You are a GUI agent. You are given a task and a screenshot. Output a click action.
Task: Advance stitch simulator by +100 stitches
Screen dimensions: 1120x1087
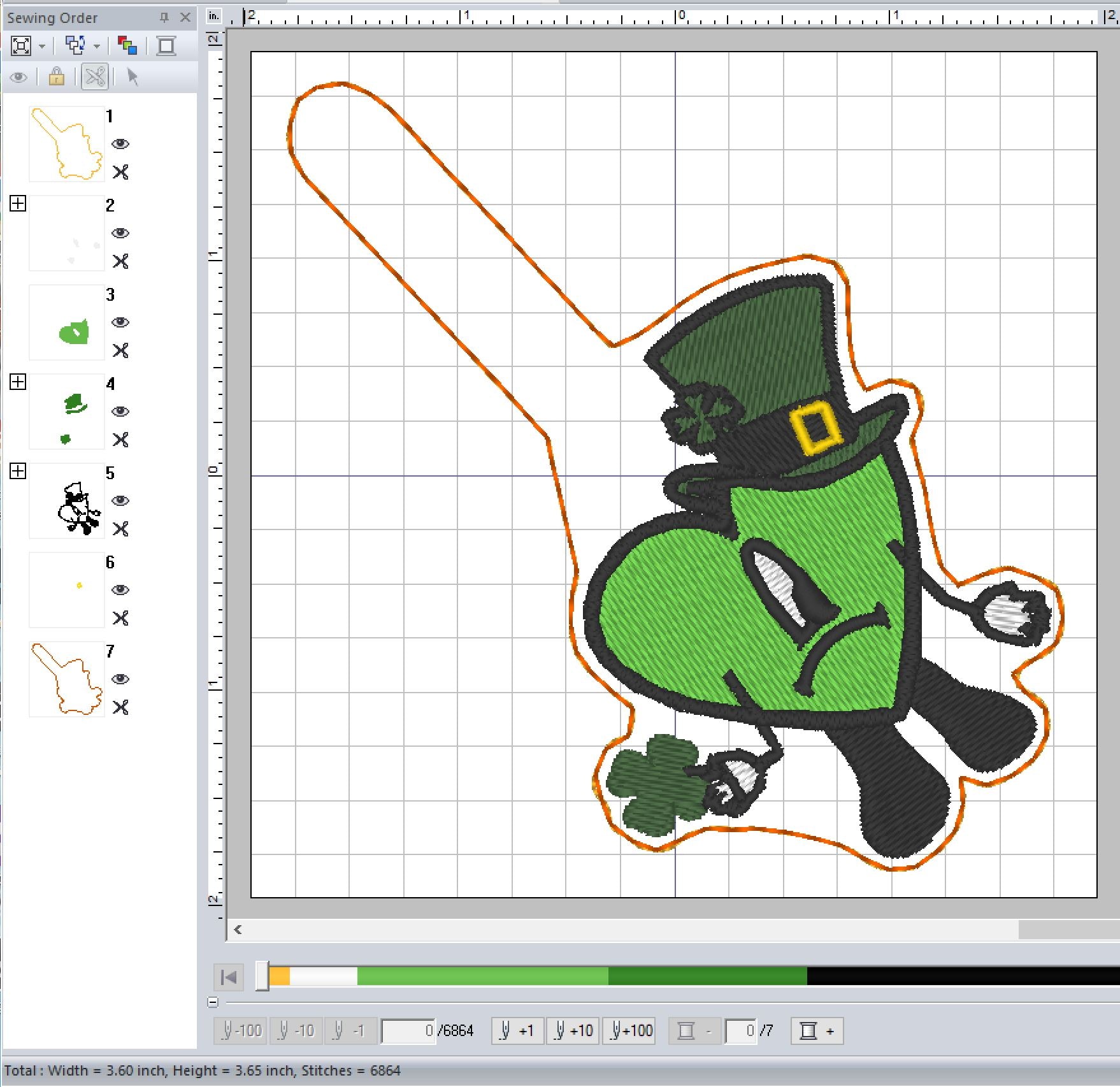tap(631, 1031)
